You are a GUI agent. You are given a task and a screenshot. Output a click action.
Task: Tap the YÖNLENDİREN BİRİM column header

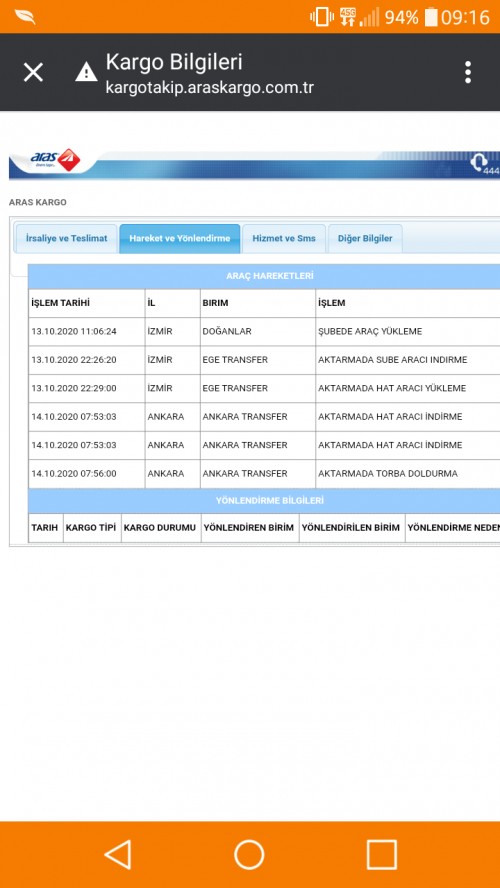point(249,527)
